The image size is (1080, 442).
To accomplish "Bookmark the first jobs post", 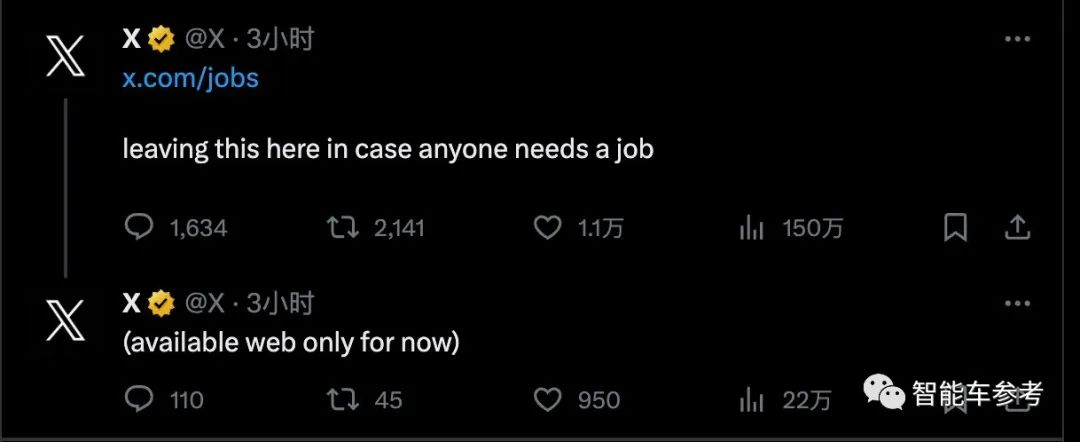I will click(x=955, y=228).
